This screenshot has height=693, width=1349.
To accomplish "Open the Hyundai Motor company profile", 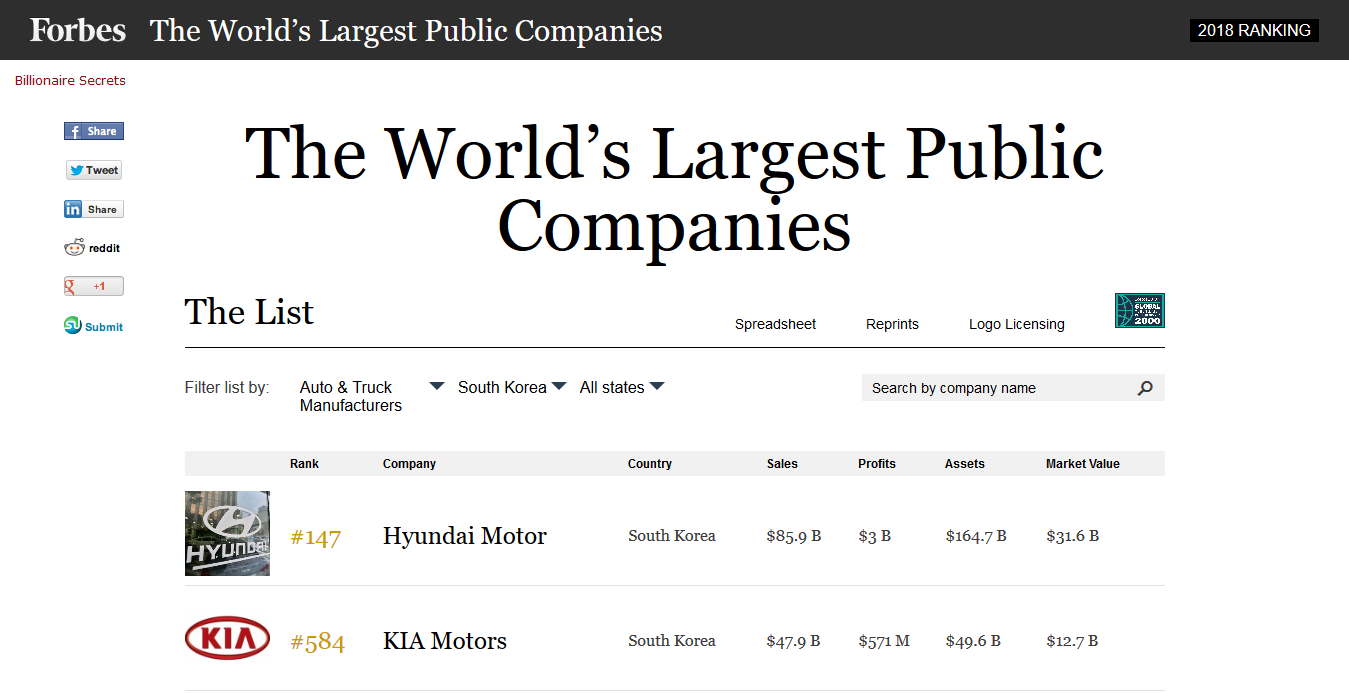I will pyautogui.click(x=464, y=536).
